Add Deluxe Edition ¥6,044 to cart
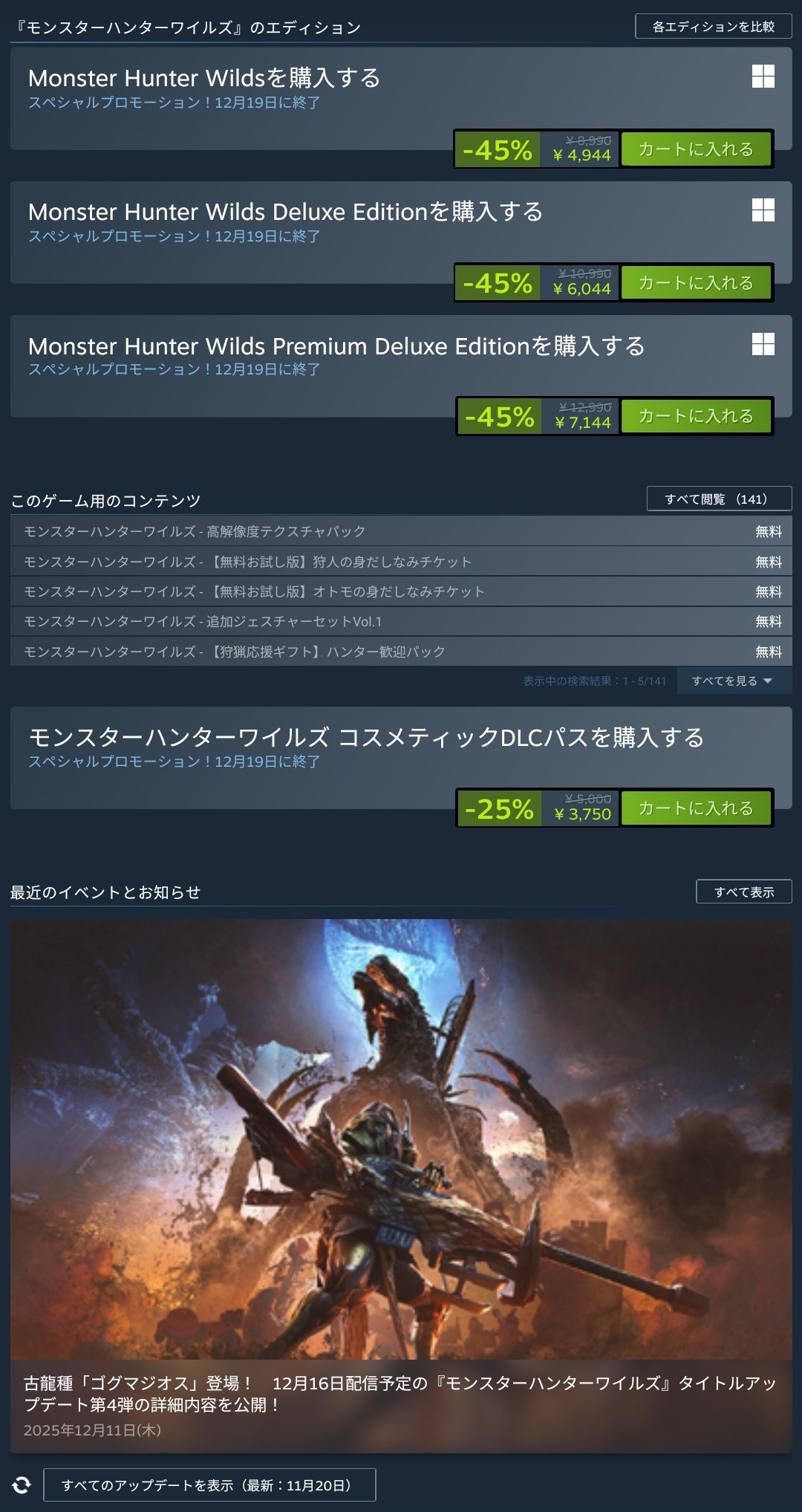This screenshot has width=802, height=1512. [696, 282]
